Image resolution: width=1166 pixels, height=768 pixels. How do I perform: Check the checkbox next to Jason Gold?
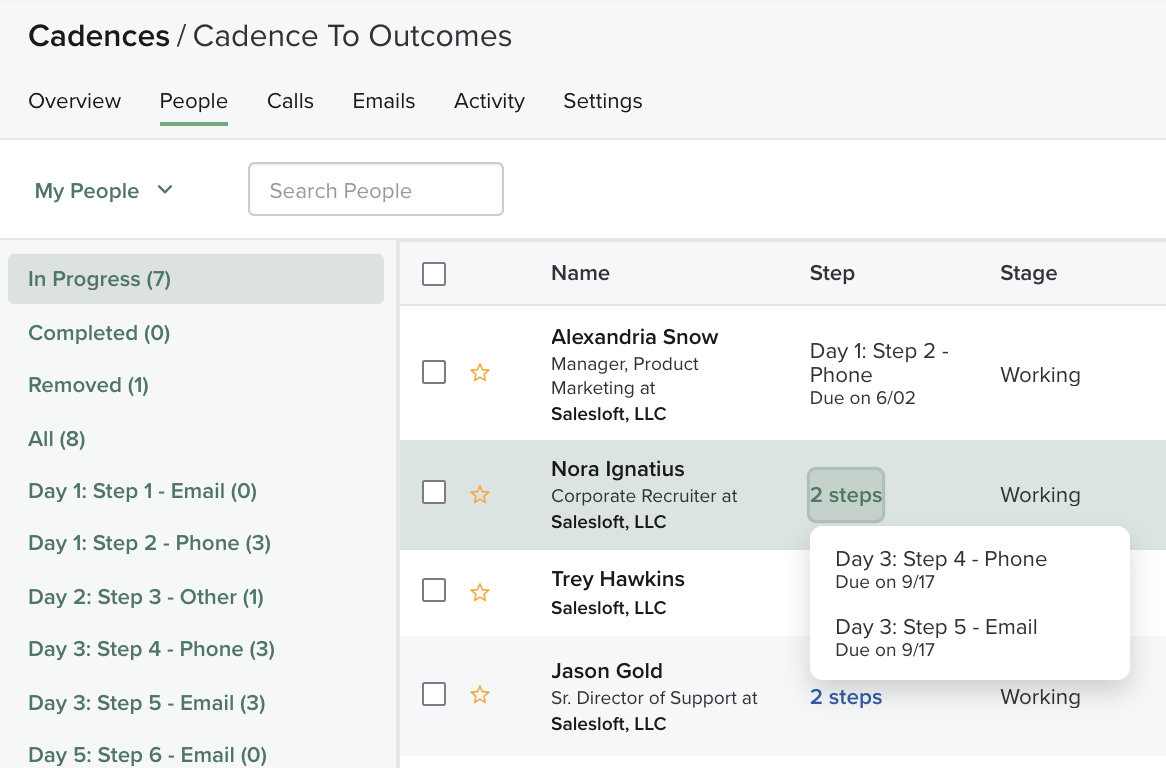click(434, 695)
